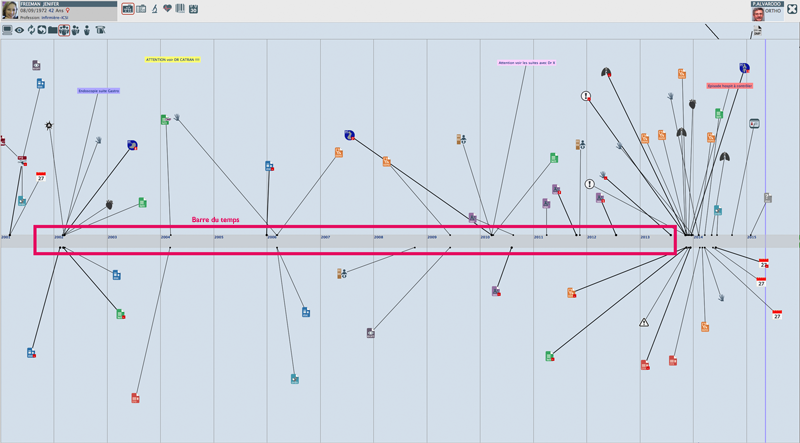The height and width of the screenshot is (443, 800).
Task: Toggle the red-outlined group icon in second toolbar
Action: pyautogui.click(x=64, y=30)
